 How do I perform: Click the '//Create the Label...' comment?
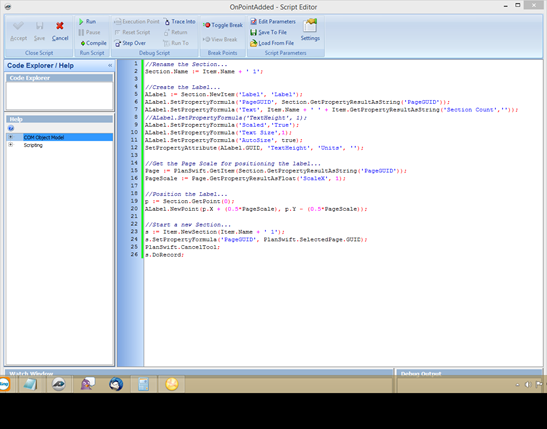(x=182, y=87)
